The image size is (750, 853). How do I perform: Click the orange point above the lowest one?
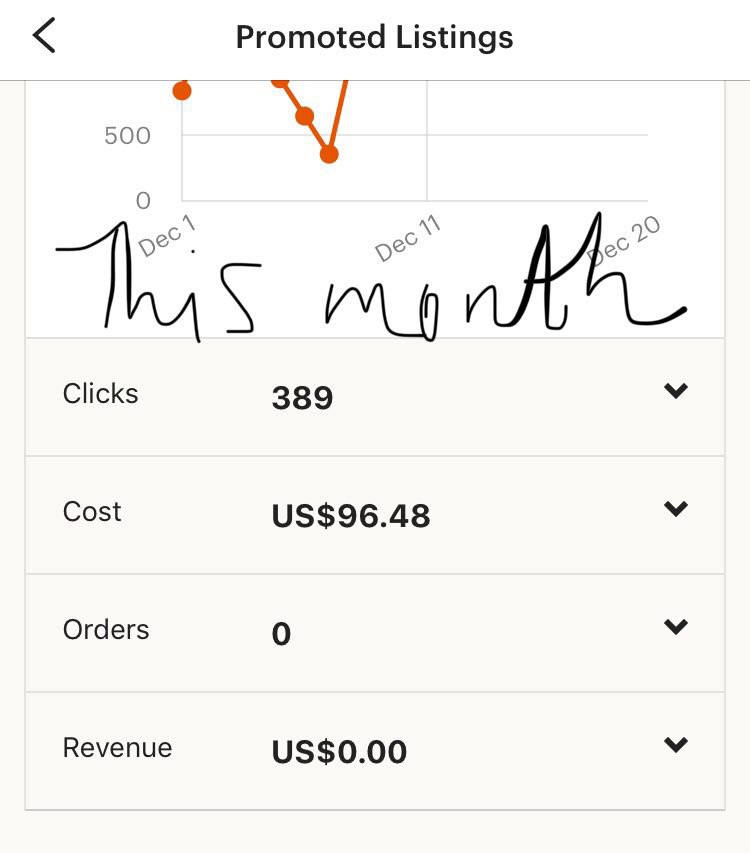[305, 116]
